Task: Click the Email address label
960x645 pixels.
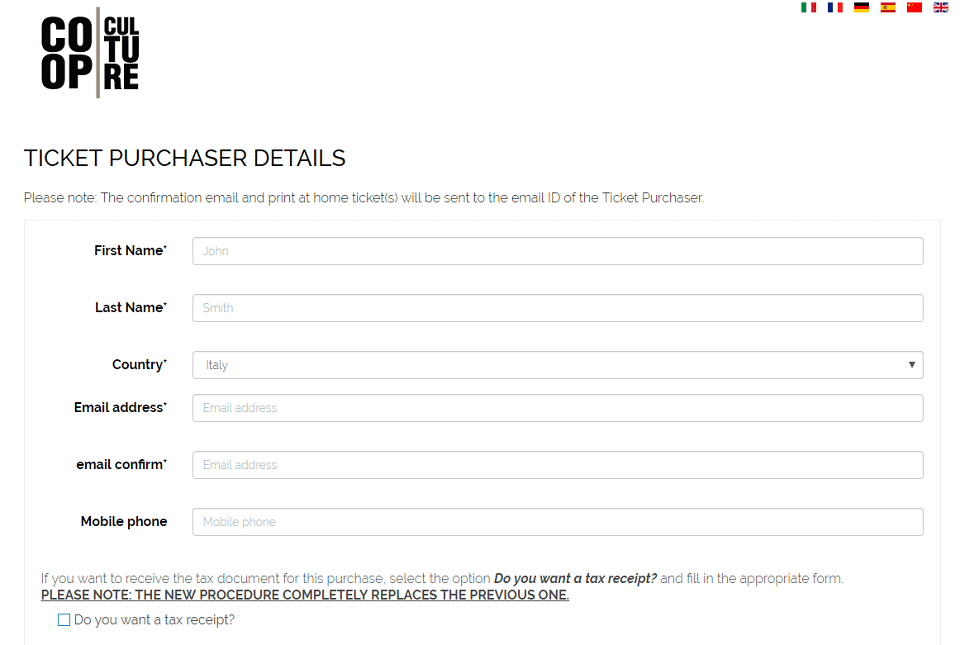Action: point(121,408)
